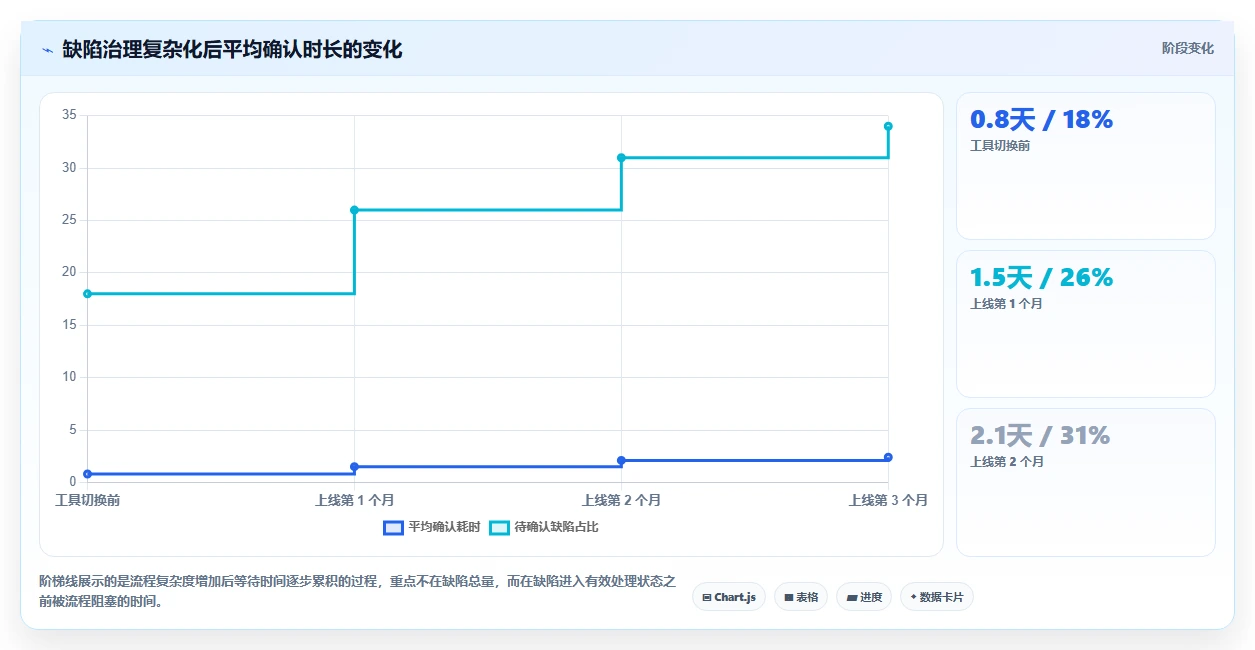Click the description paragraph starting 阶梯线展示的是
1255x650 pixels.
pos(357,592)
